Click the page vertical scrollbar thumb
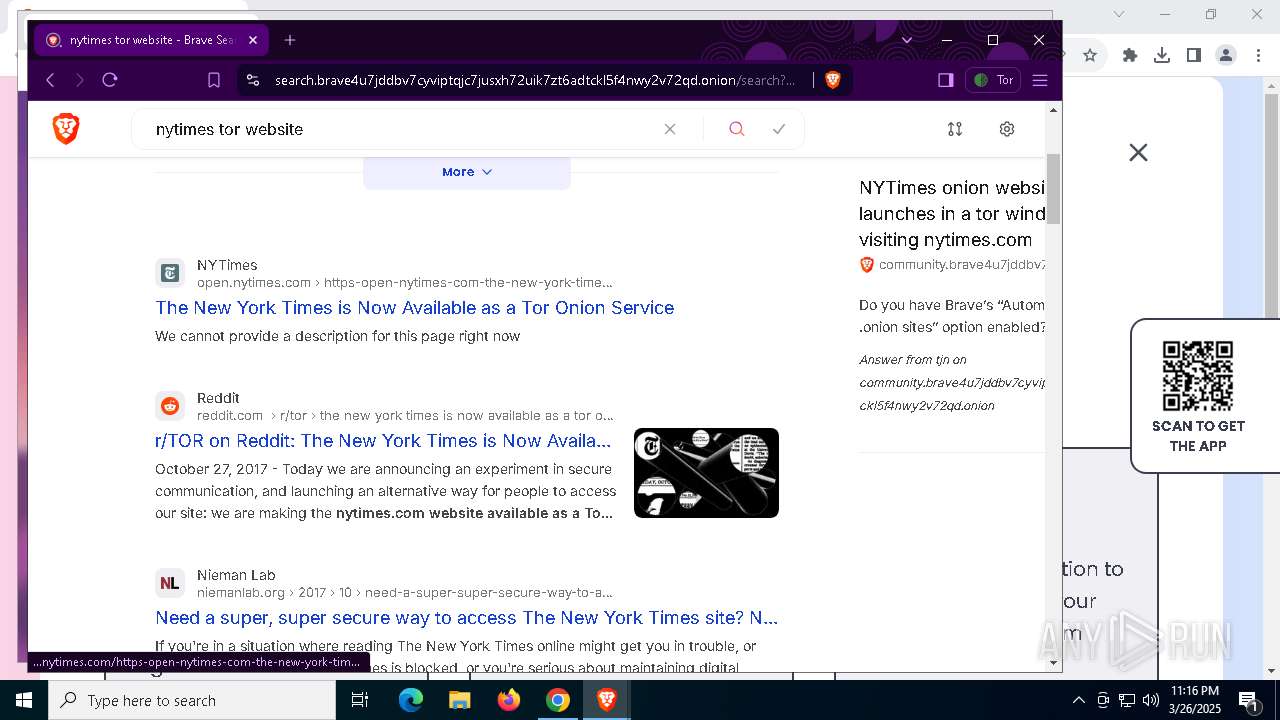Screen dimensions: 1280x720 point(1053,188)
